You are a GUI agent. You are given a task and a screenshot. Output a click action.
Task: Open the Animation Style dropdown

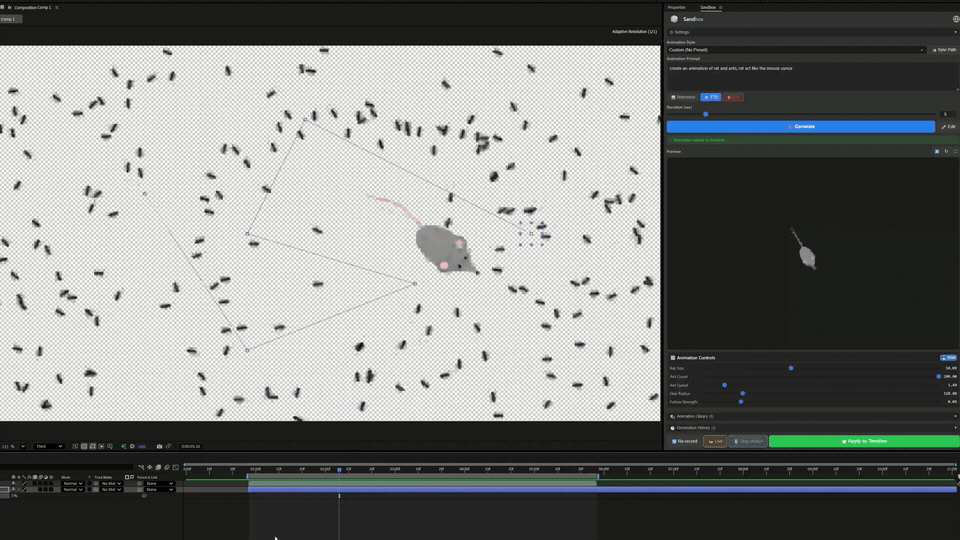point(797,49)
